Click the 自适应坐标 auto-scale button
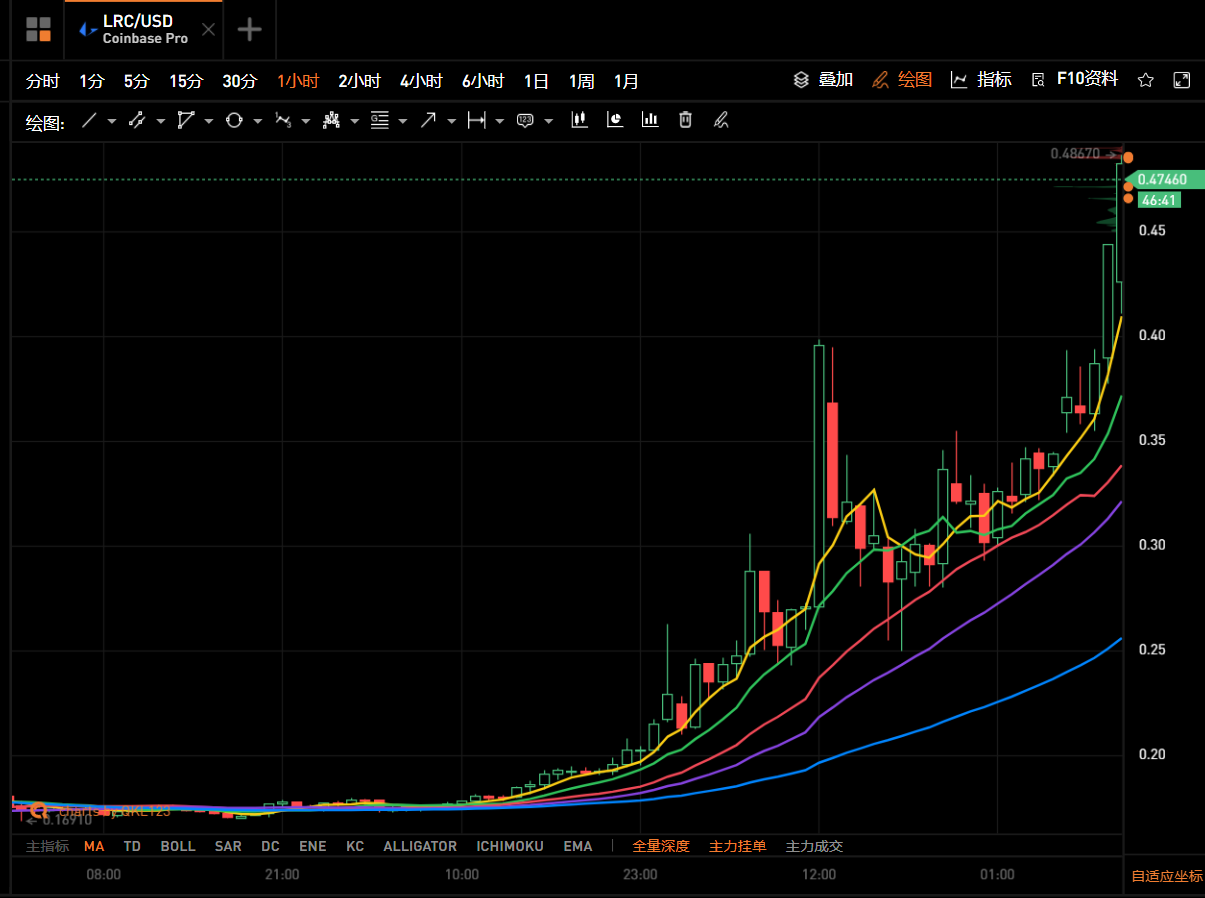 click(x=1167, y=876)
